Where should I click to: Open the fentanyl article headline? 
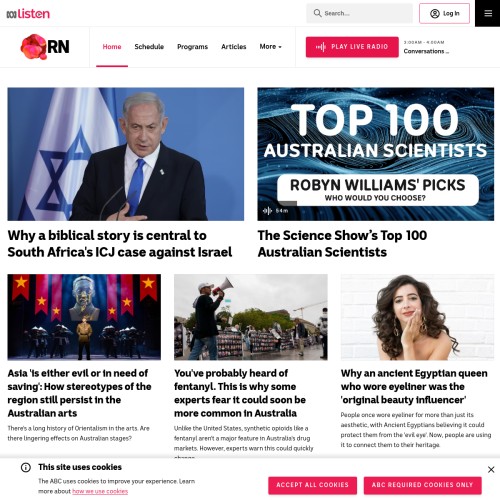pyautogui.click(x=240, y=393)
